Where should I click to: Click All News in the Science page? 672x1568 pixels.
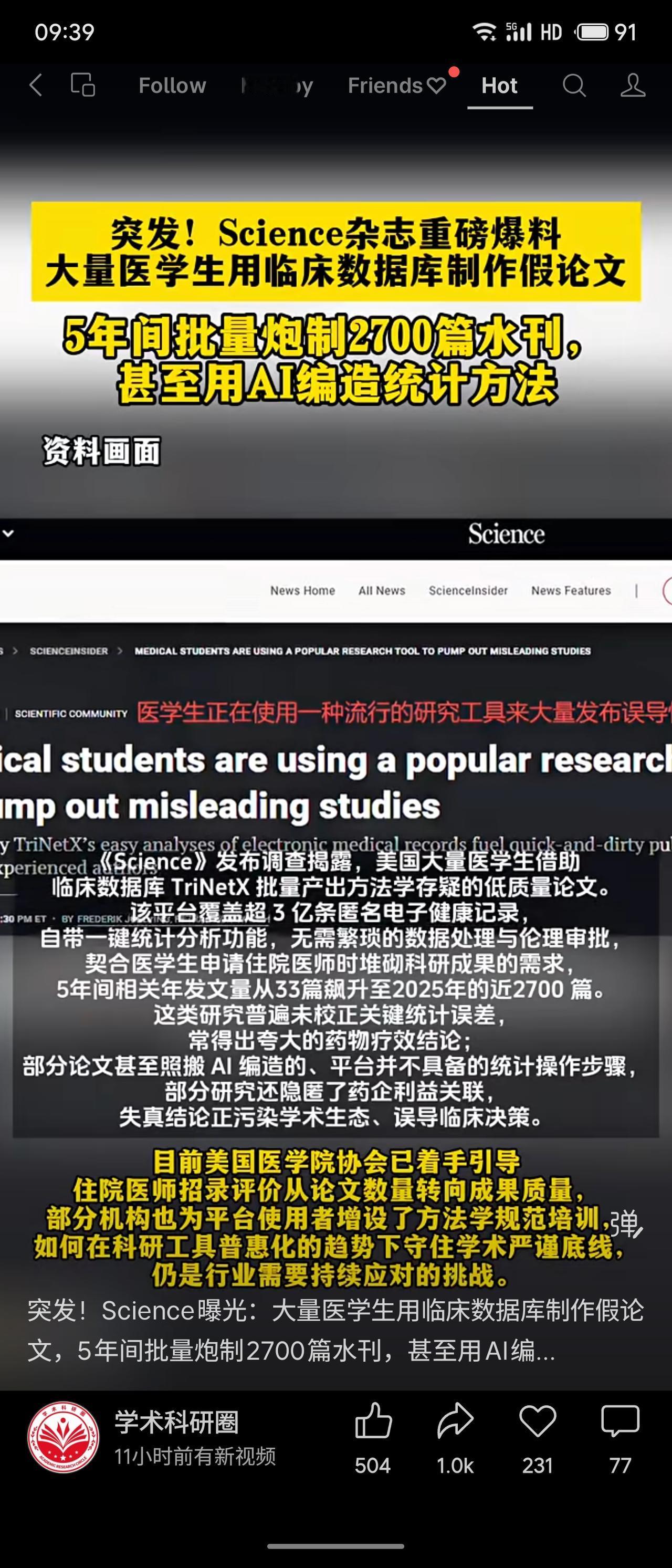pyautogui.click(x=382, y=590)
